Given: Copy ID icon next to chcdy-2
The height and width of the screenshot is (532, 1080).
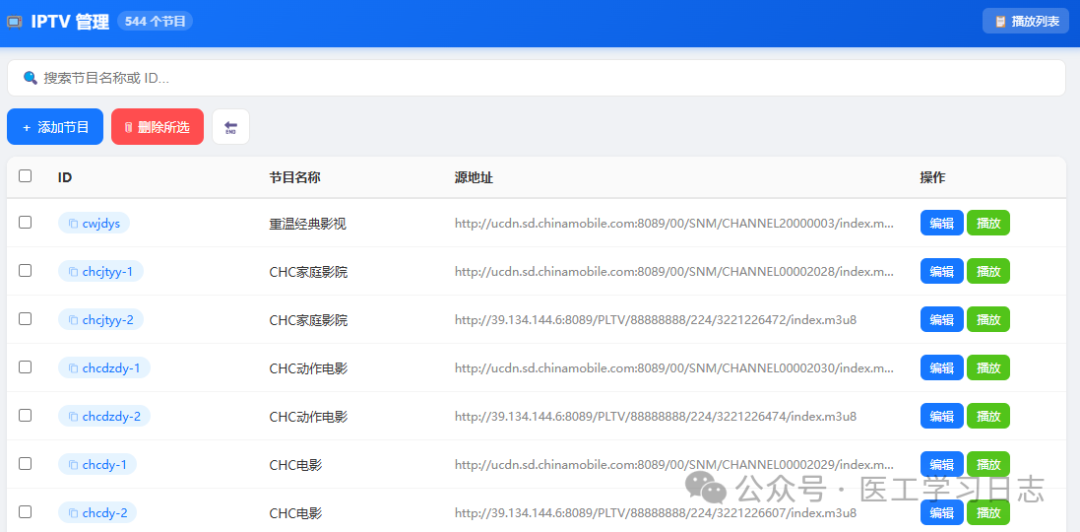Looking at the screenshot, I should 73,513.
